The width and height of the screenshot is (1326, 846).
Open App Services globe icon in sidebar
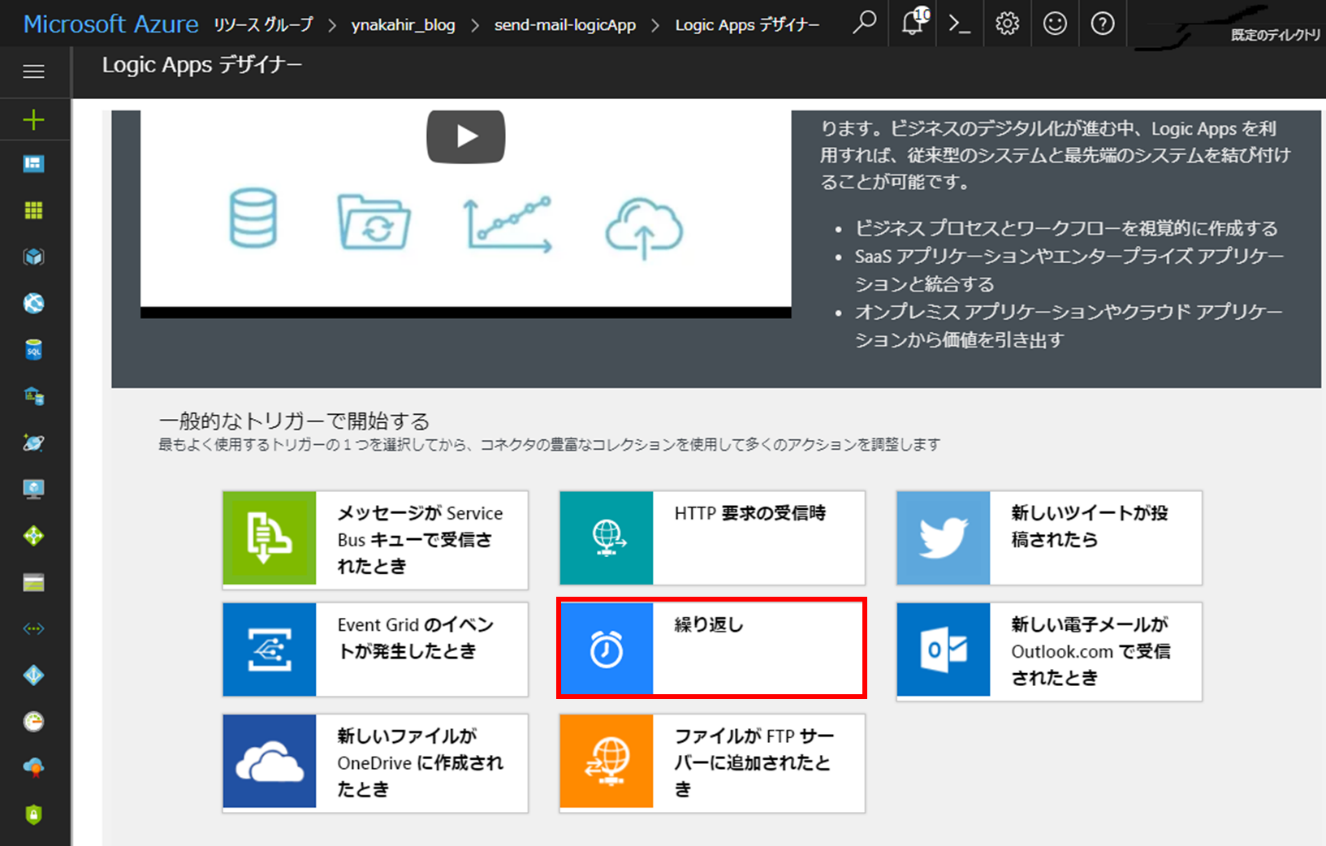click(x=34, y=303)
